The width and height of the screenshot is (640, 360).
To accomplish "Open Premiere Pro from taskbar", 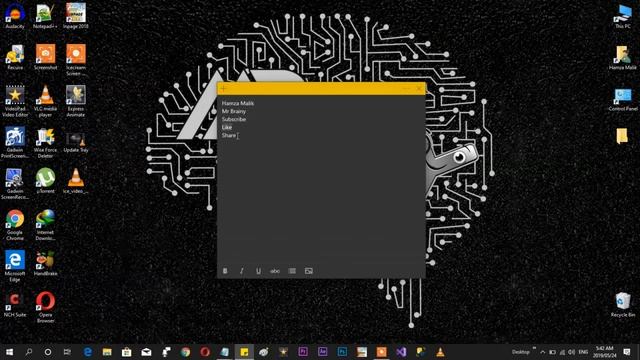I will coord(303,352).
